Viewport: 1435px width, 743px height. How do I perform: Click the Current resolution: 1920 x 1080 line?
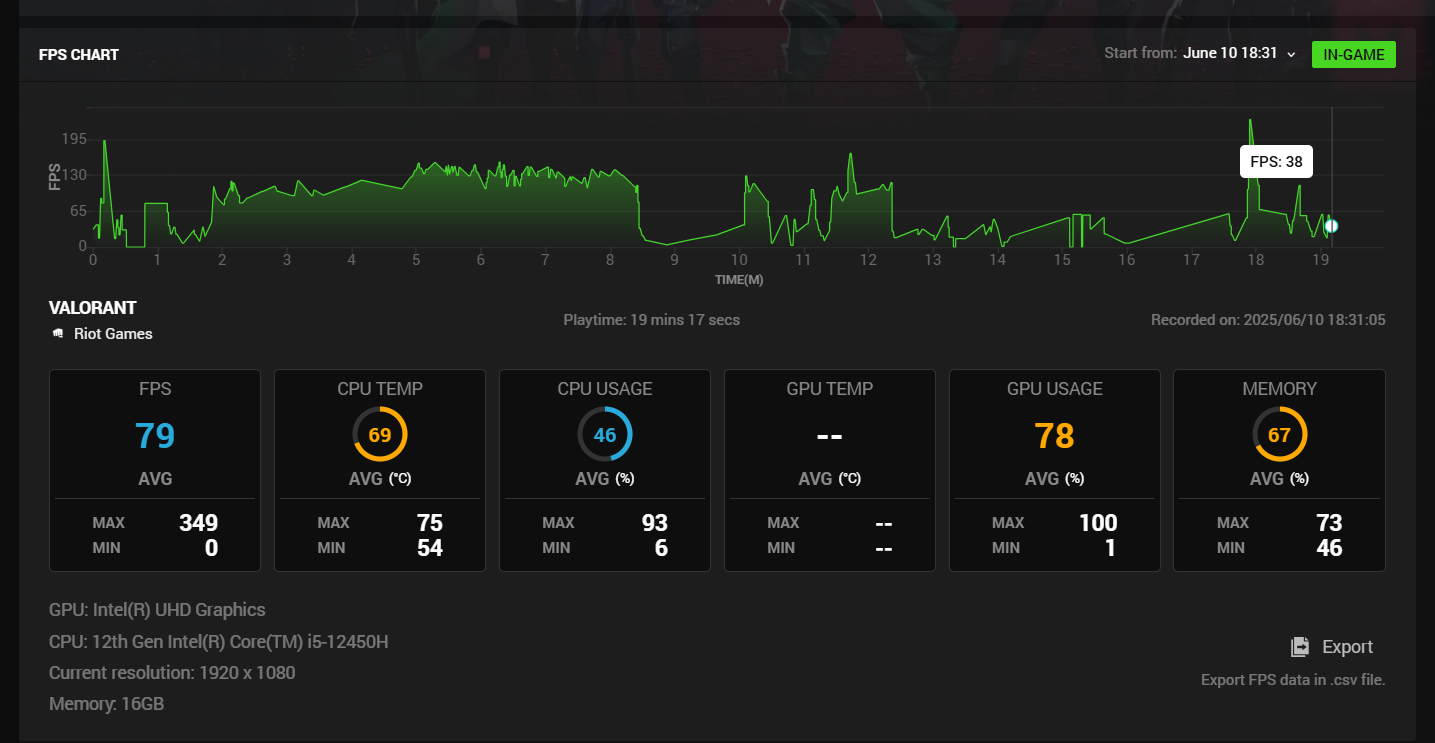pos(172,673)
